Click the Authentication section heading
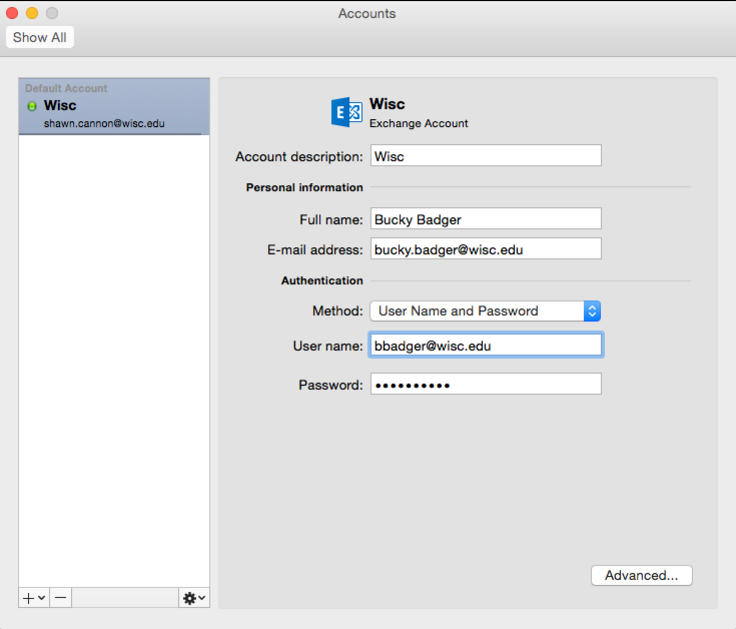Image resolution: width=736 pixels, height=629 pixels. (x=321, y=281)
